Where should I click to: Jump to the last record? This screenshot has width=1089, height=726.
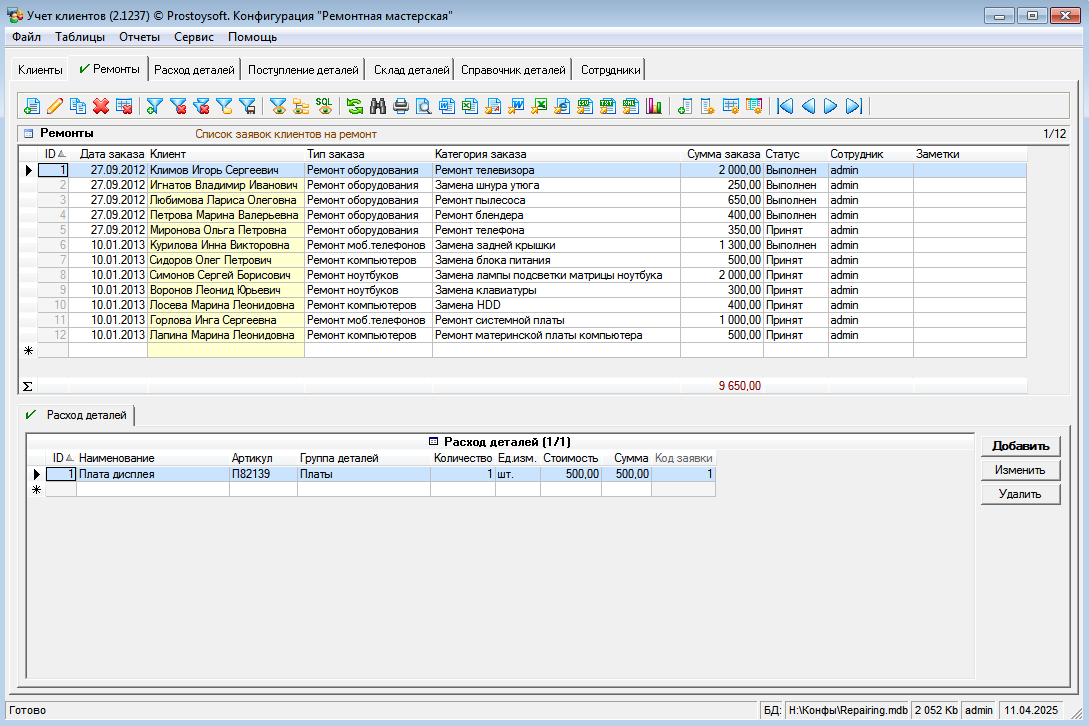coord(854,106)
